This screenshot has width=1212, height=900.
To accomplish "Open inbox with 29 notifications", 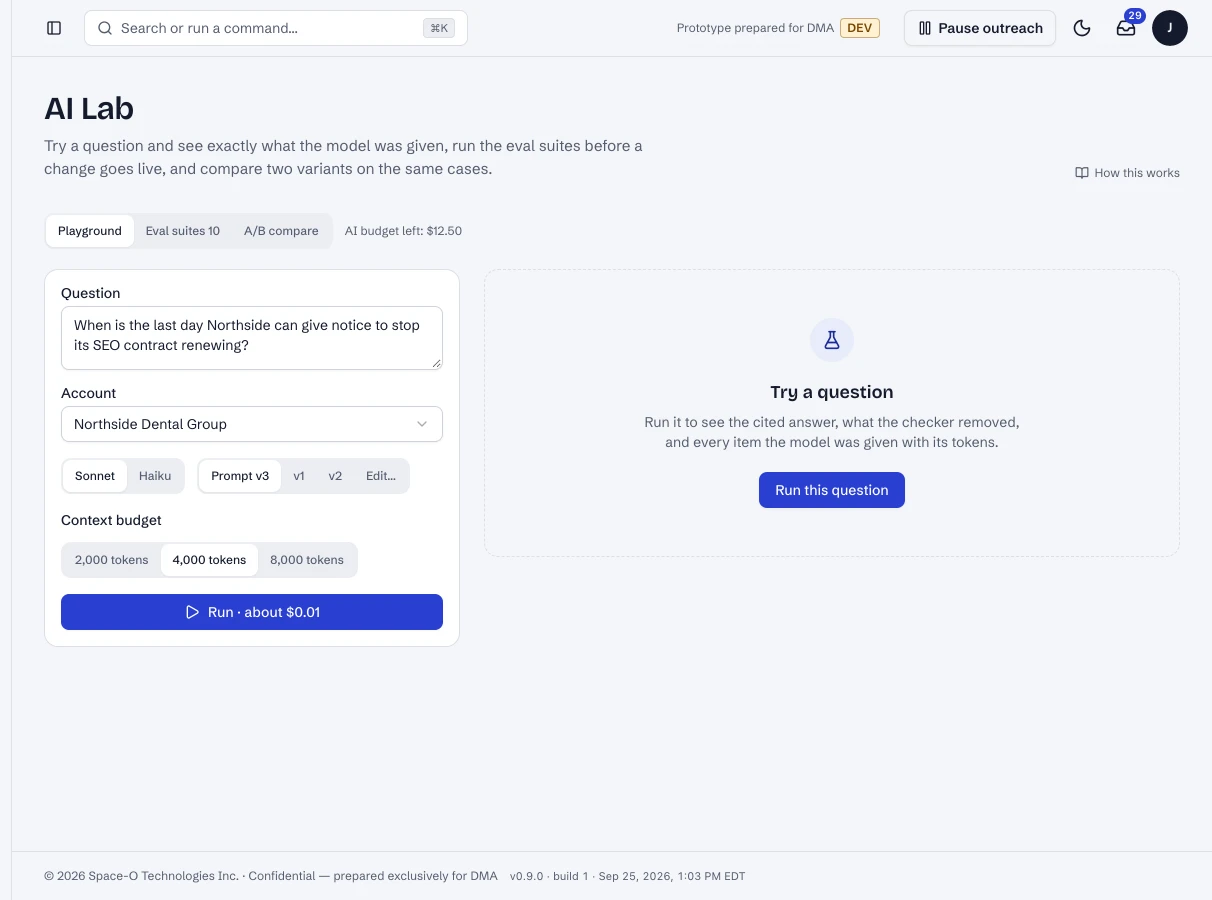I will (x=1126, y=28).
